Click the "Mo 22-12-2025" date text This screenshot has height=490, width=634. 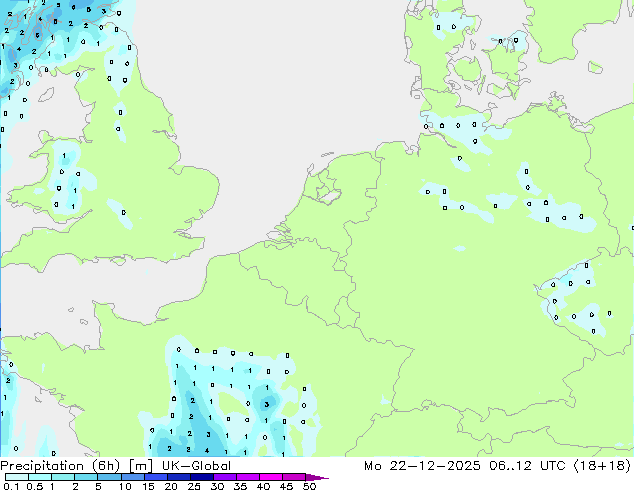click(x=422, y=466)
